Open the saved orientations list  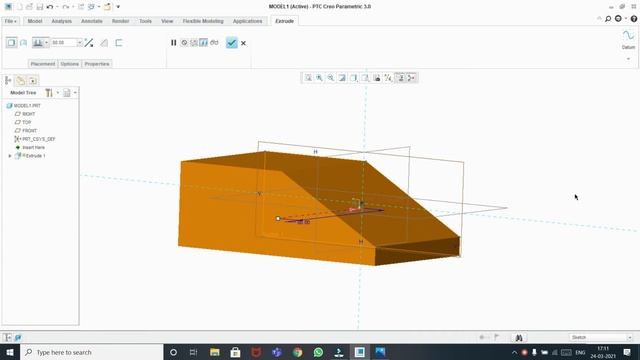point(365,78)
